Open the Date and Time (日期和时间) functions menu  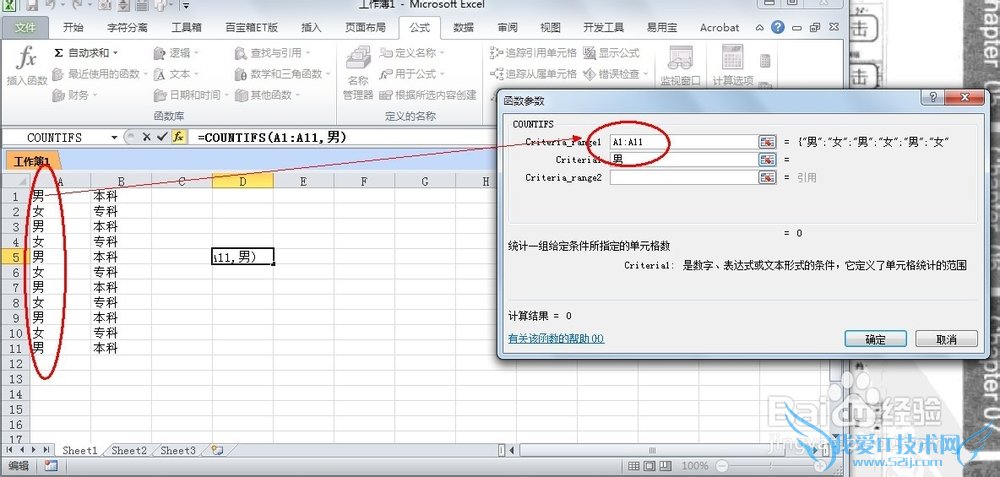191,95
